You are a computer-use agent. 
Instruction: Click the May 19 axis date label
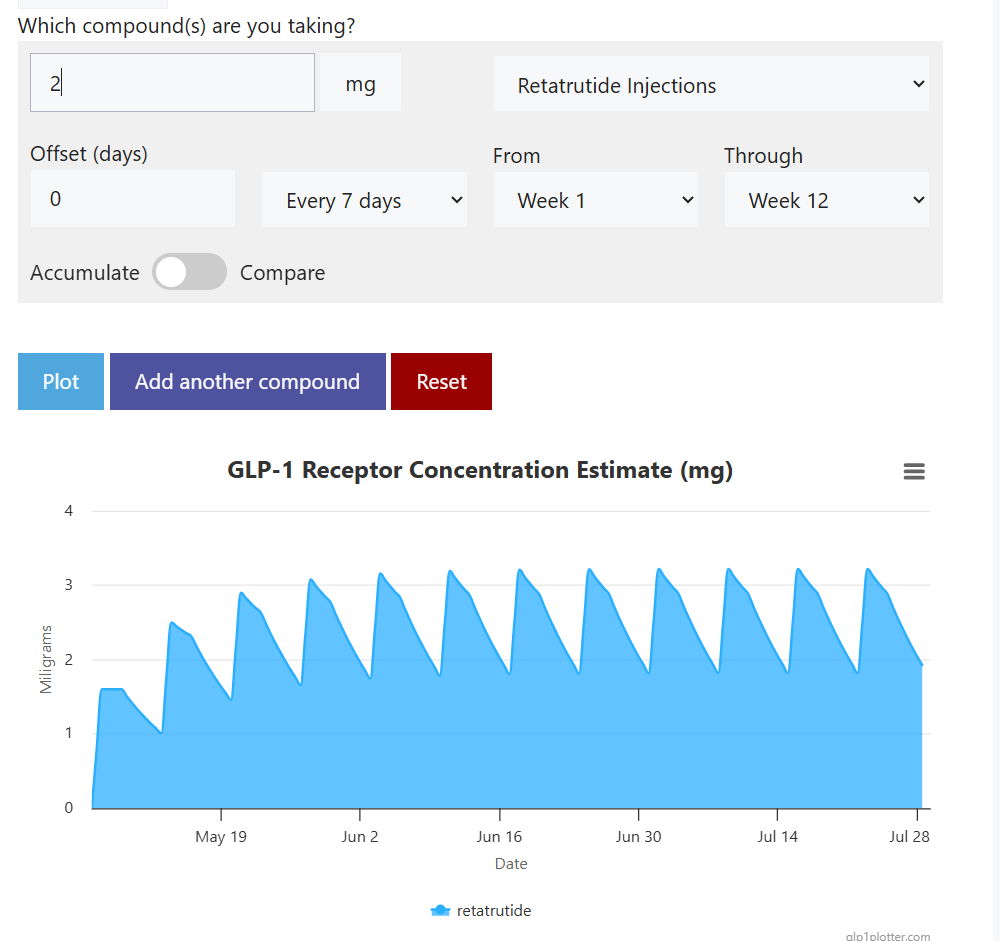tap(221, 836)
